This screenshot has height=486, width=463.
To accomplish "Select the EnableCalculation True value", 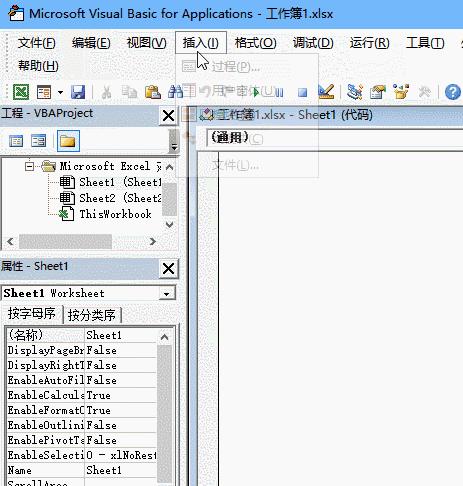I will [120, 395].
